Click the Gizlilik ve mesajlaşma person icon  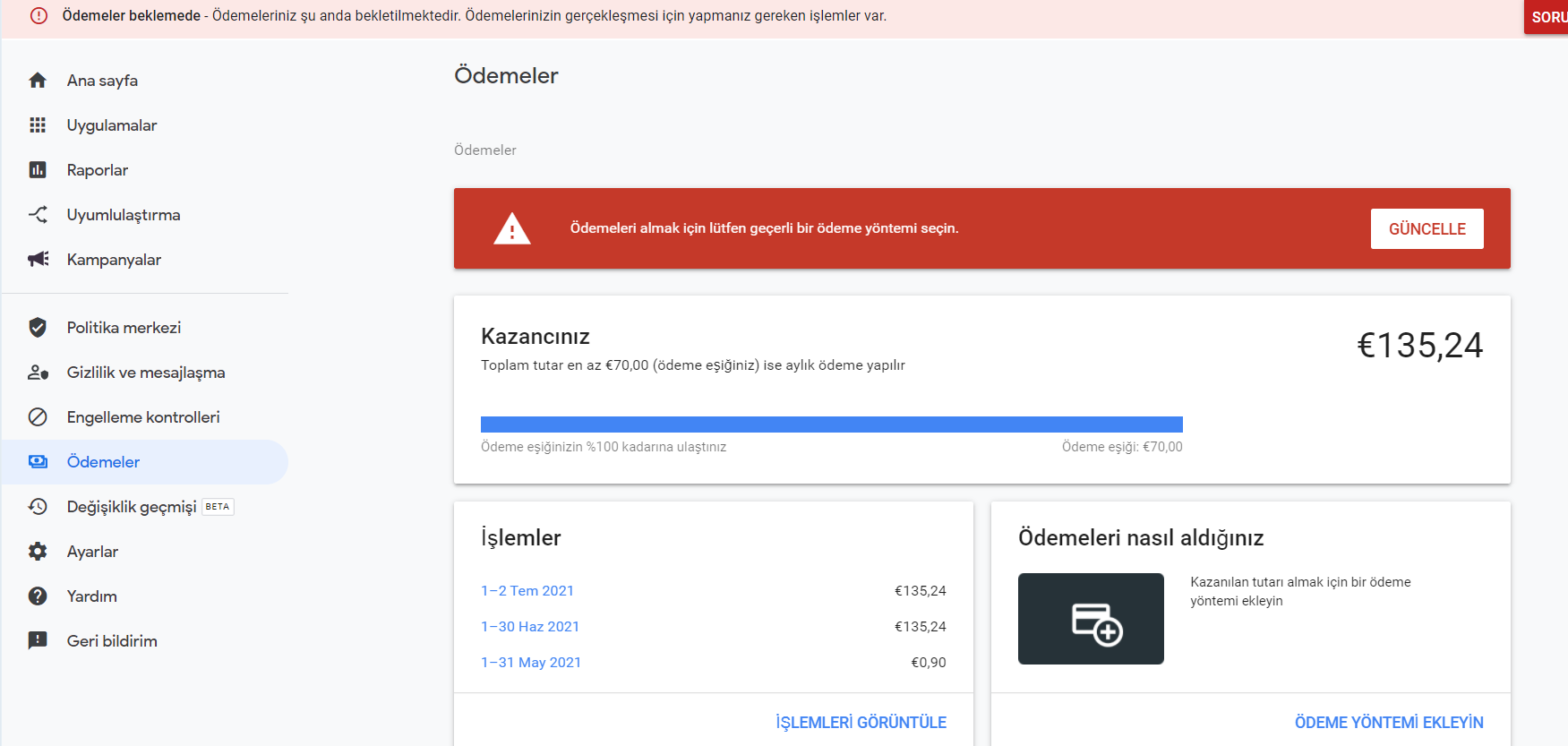pyautogui.click(x=38, y=373)
